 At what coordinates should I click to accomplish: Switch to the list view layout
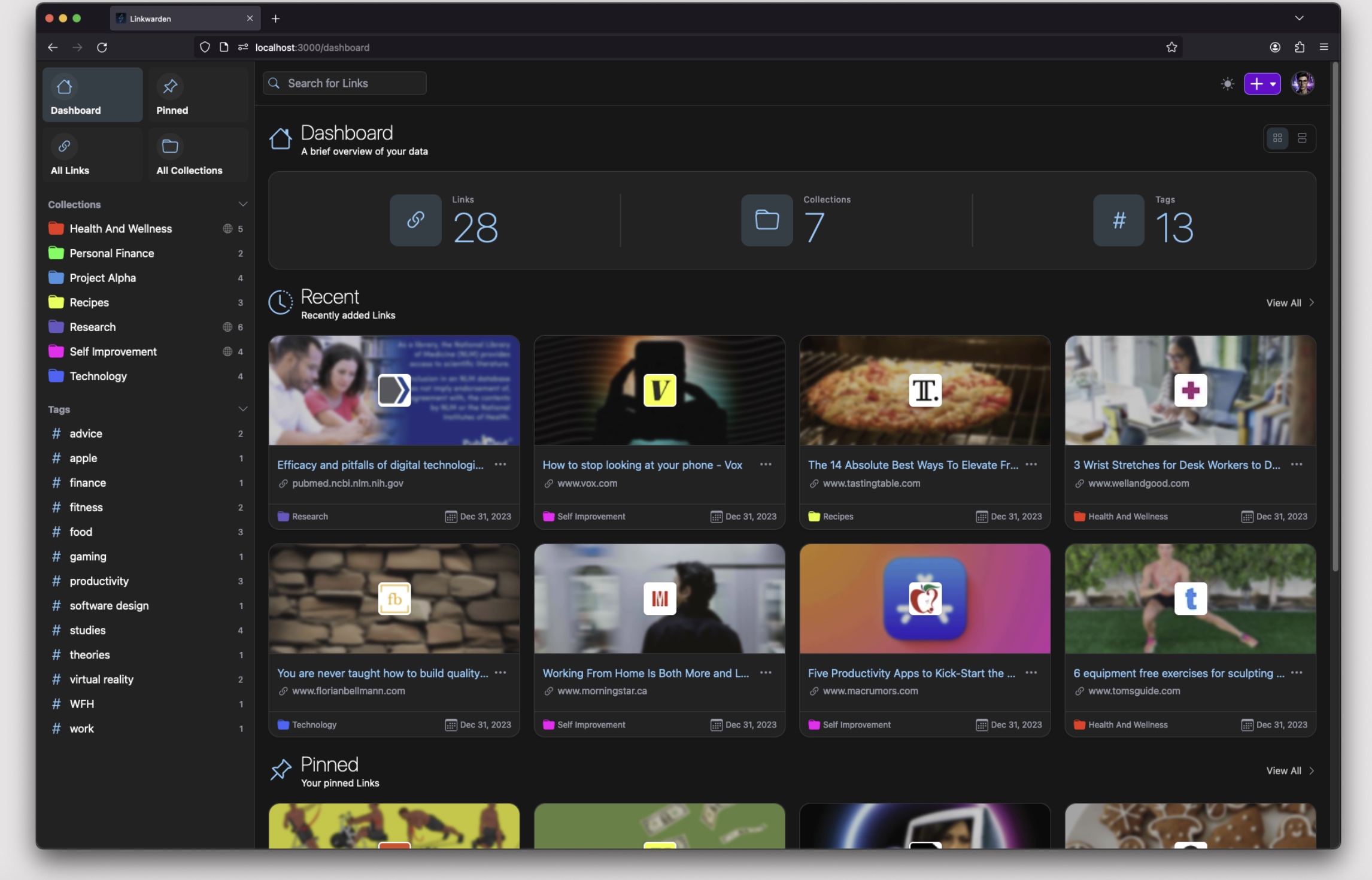[1302, 138]
